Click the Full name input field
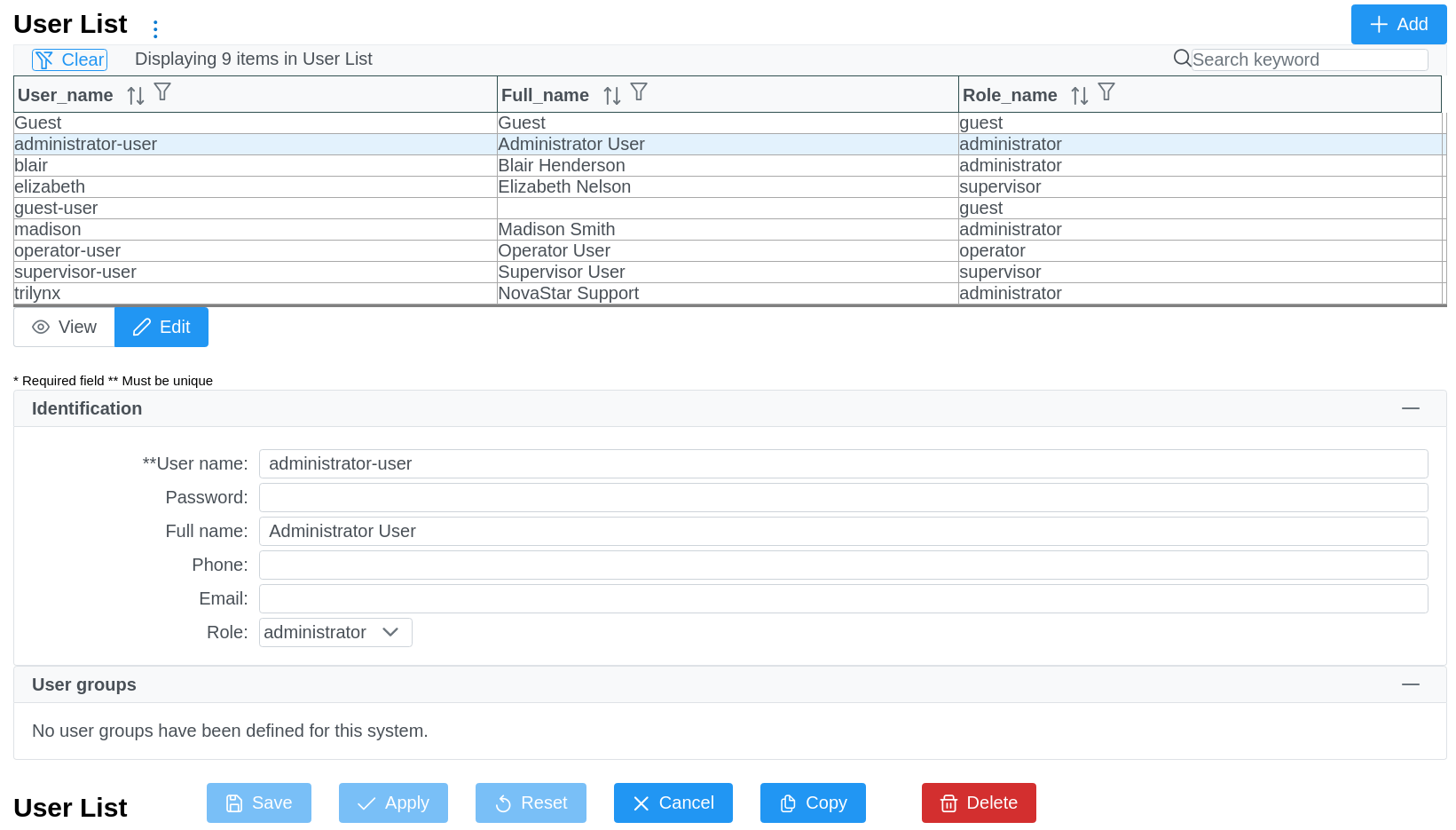Screen dimensions: 1456x830 843,531
